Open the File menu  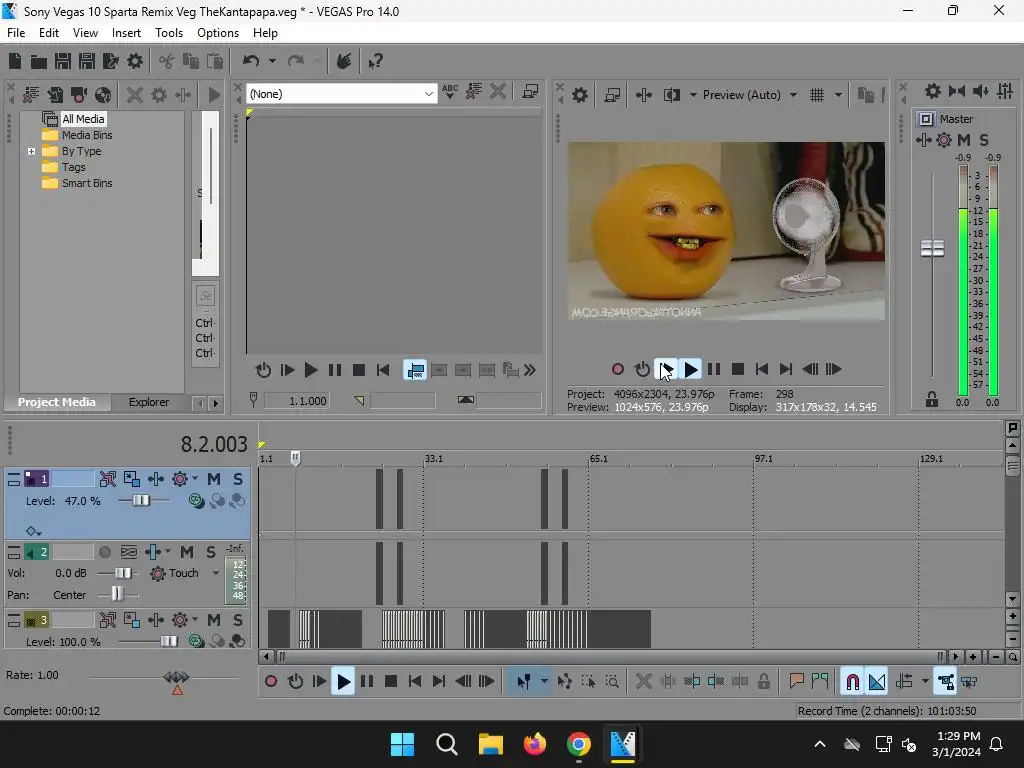16,33
